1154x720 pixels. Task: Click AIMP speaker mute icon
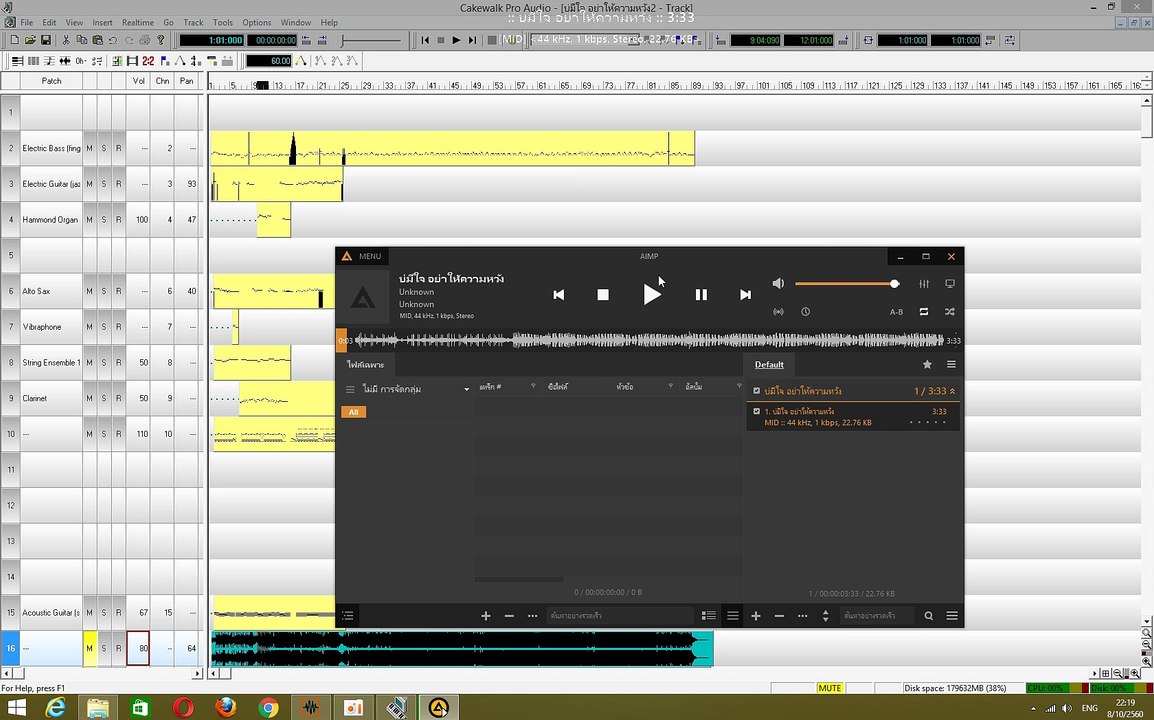(x=778, y=283)
